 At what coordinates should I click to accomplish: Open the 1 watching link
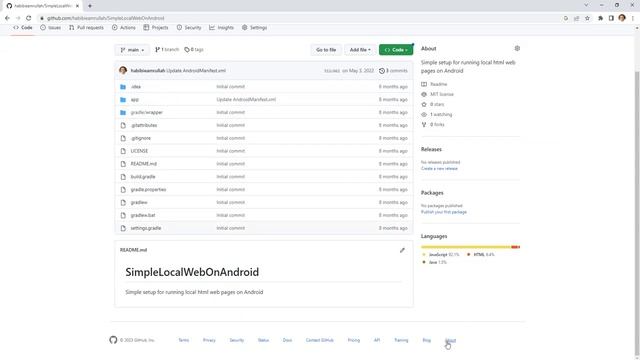(x=437, y=115)
